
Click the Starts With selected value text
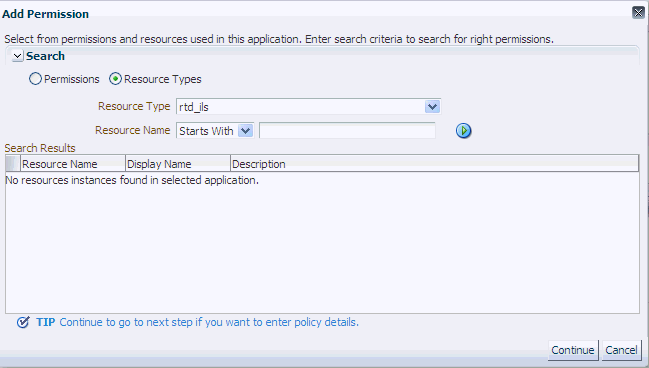pyautogui.click(x=206, y=131)
